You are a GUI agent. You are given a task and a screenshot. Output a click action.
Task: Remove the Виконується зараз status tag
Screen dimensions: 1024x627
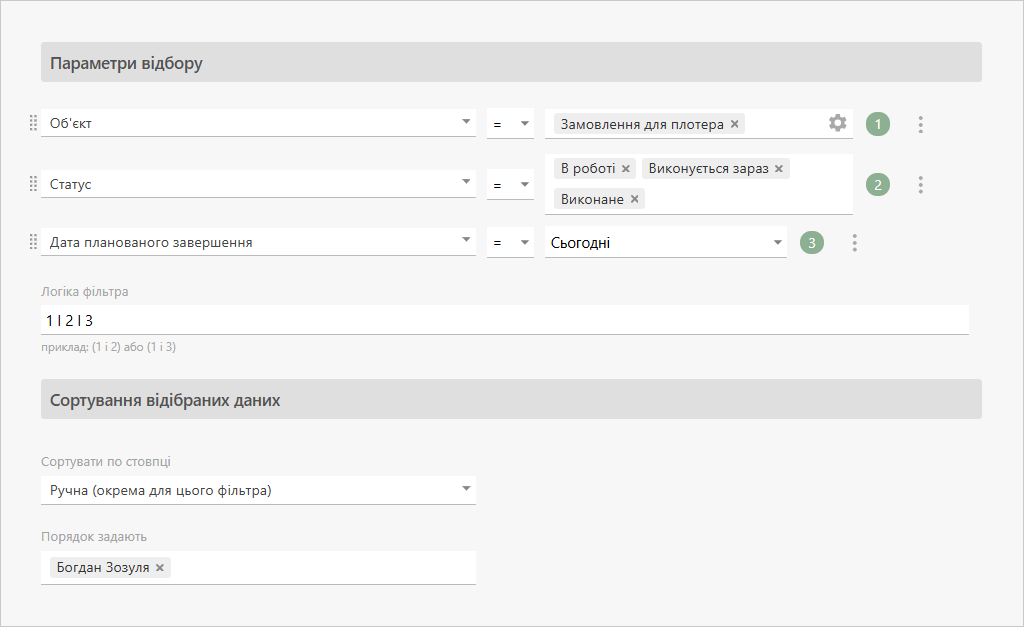tap(778, 169)
